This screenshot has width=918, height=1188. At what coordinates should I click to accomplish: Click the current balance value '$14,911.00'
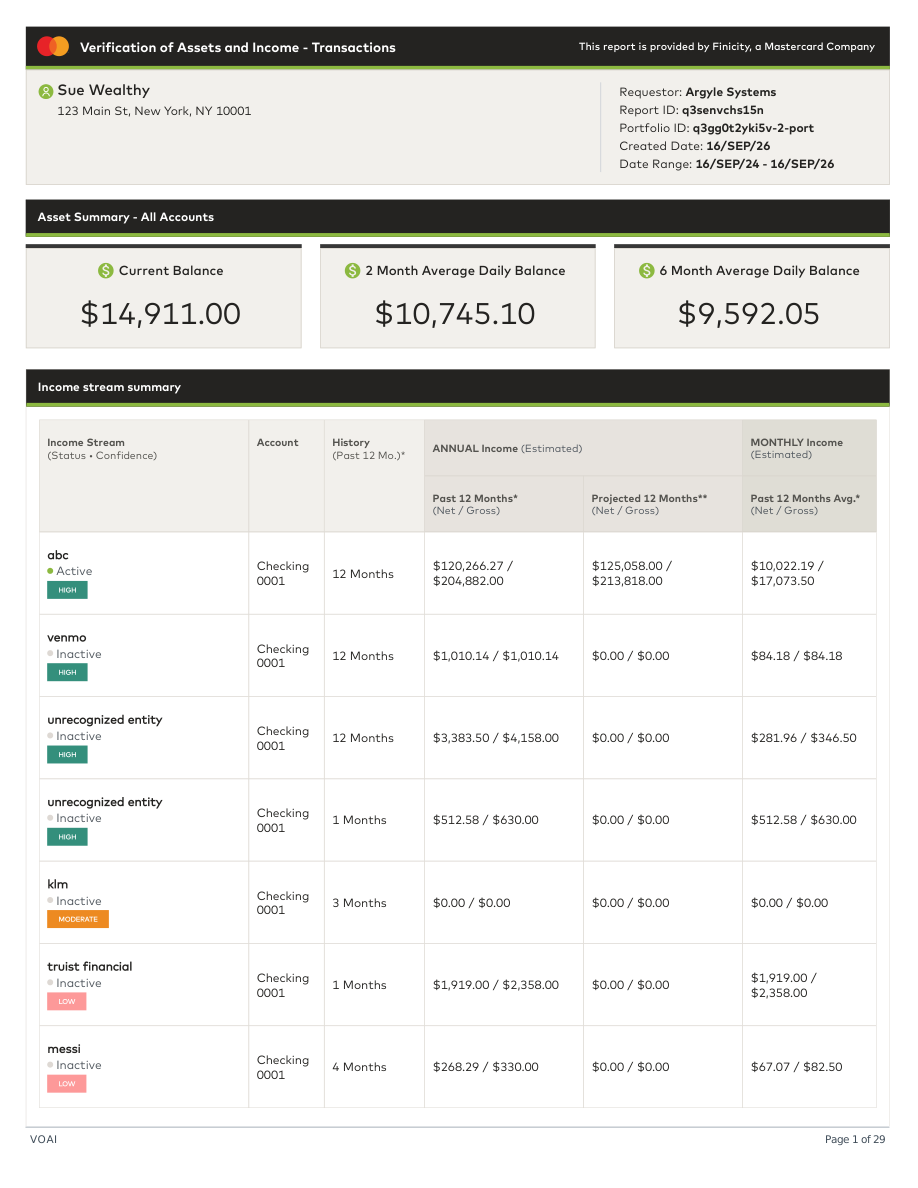pyautogui.click(x=161, y=314)
